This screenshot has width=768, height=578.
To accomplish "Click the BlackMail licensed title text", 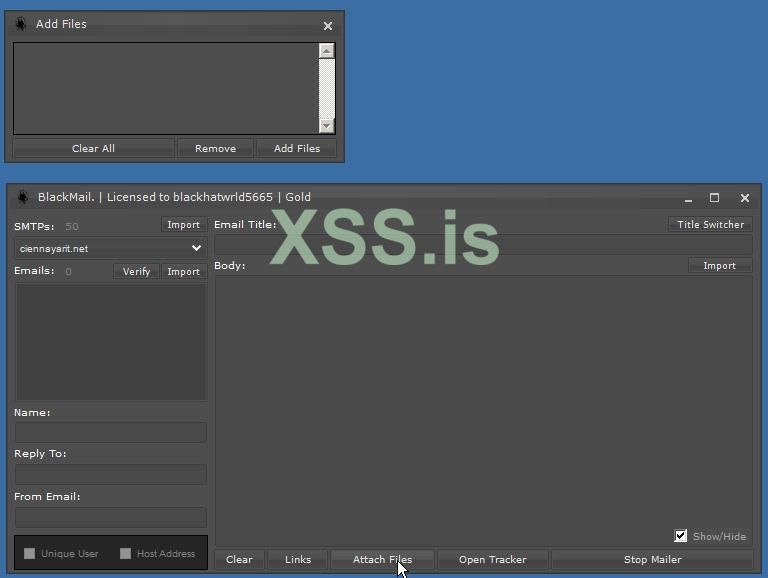I will click(174, 197).
